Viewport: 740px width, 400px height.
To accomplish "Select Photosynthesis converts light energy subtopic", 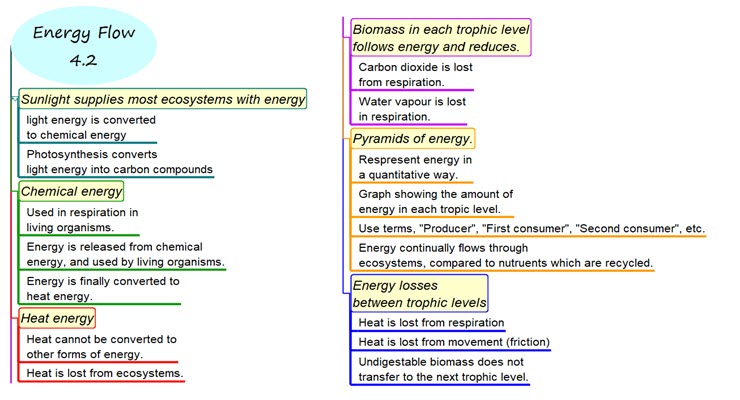I will click(x=119, y=162).
